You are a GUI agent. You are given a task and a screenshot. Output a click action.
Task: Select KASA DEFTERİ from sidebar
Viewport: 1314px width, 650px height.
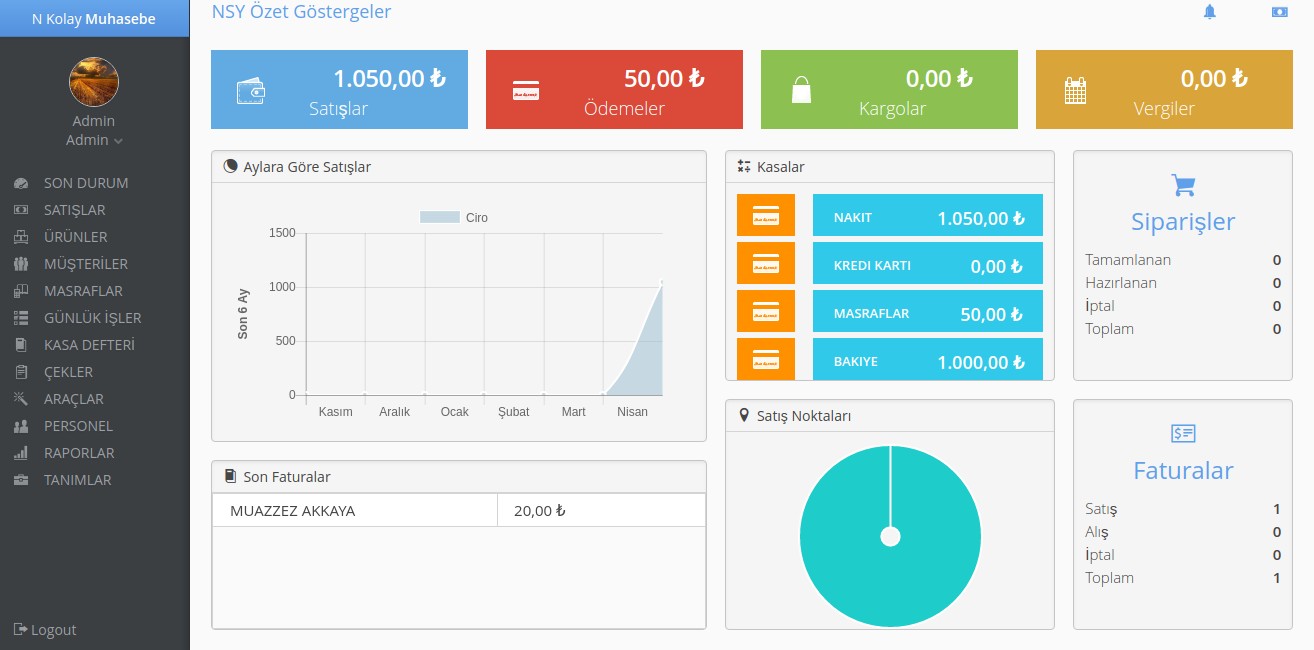click(89, 345)
